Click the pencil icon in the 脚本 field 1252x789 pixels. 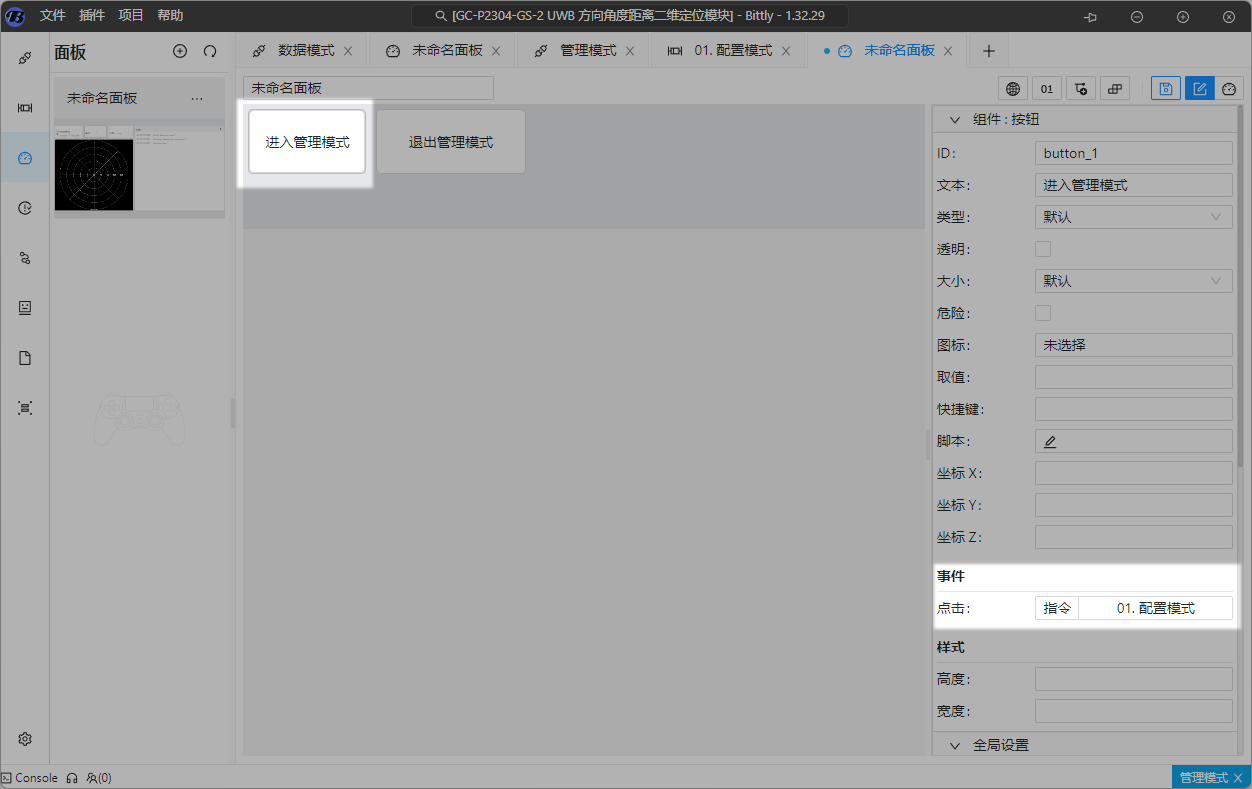click(x=1050, y=441)
